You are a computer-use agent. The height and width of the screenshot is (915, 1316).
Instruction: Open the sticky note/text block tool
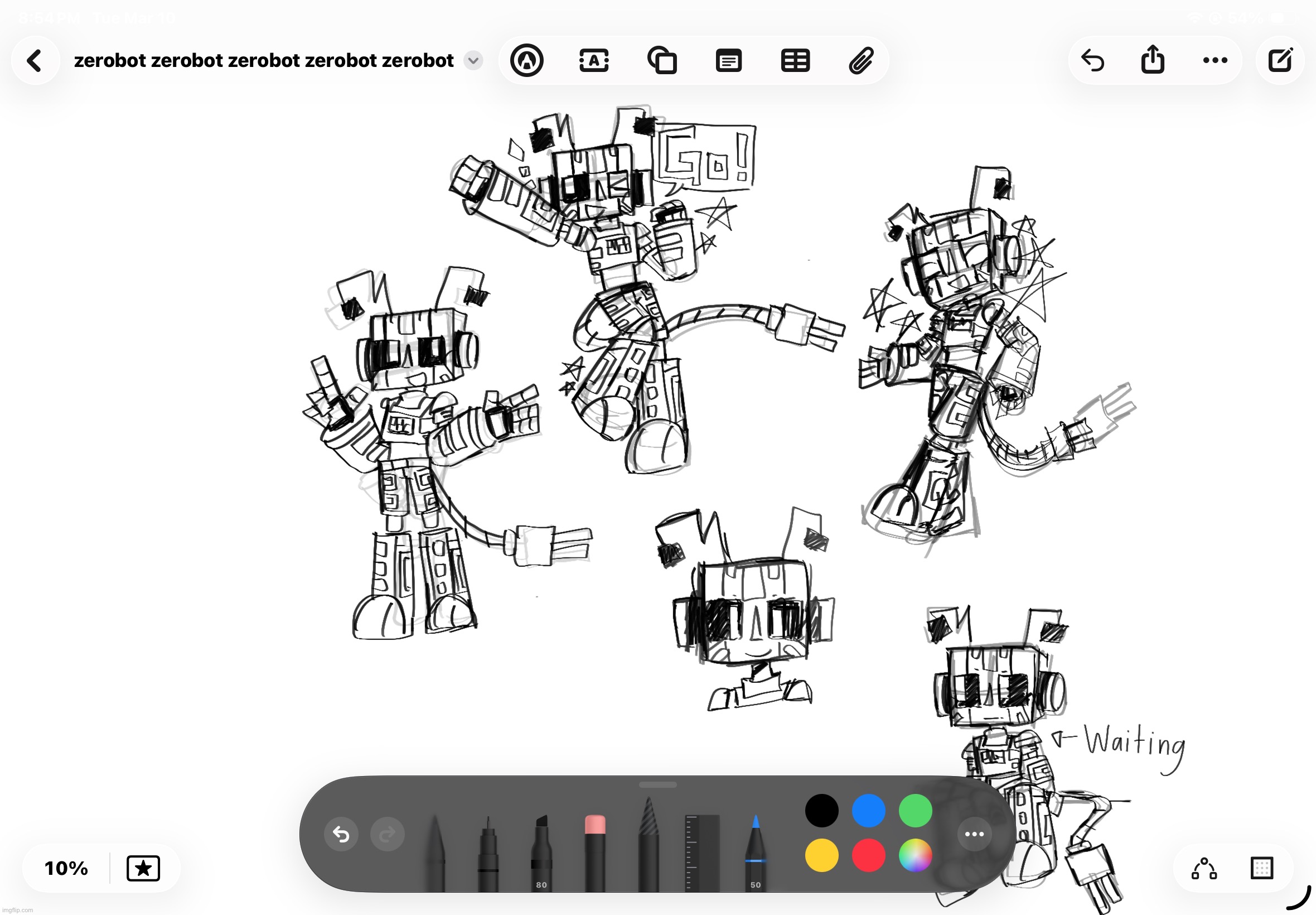tap(729, 60)
